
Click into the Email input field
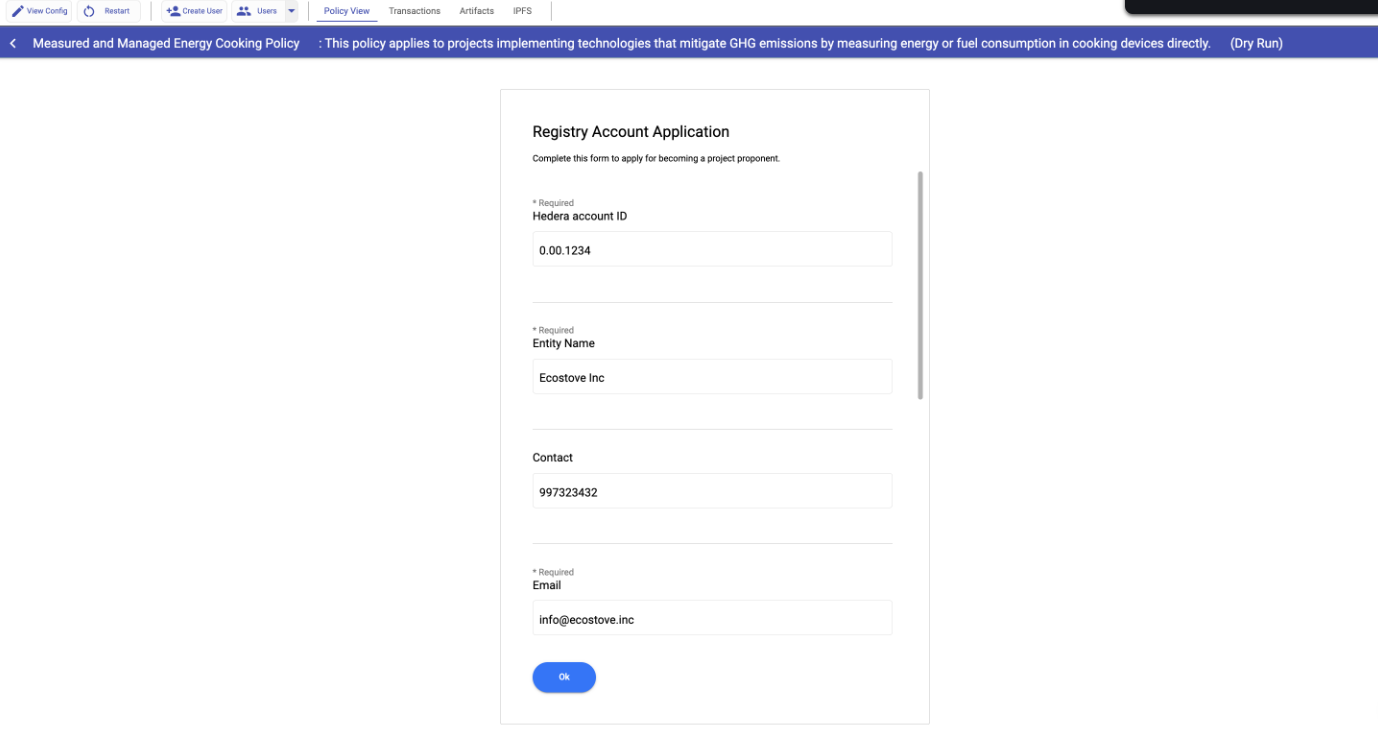click(x=711, y=619)
